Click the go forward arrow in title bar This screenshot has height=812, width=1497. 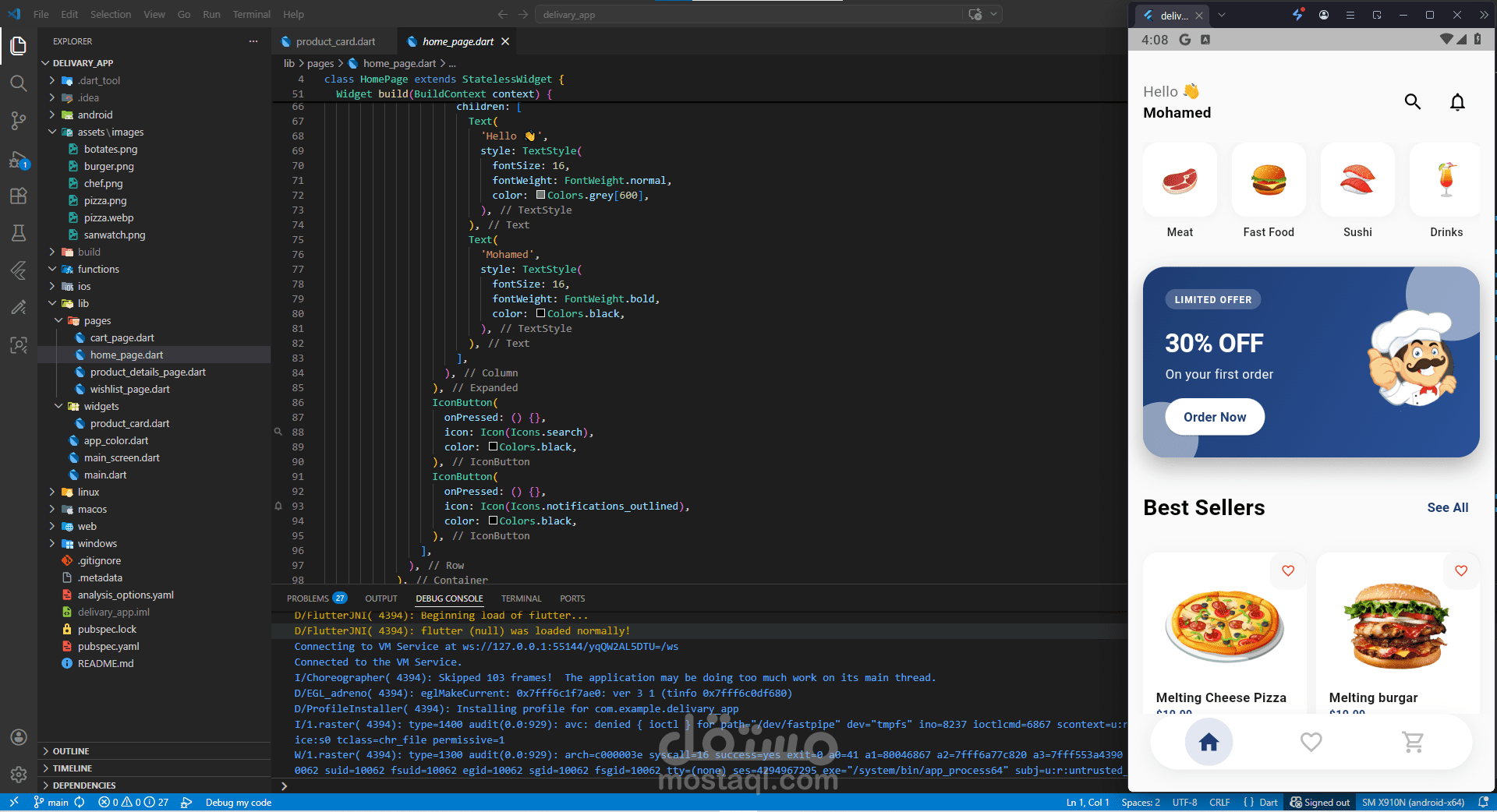click(523, 14)
